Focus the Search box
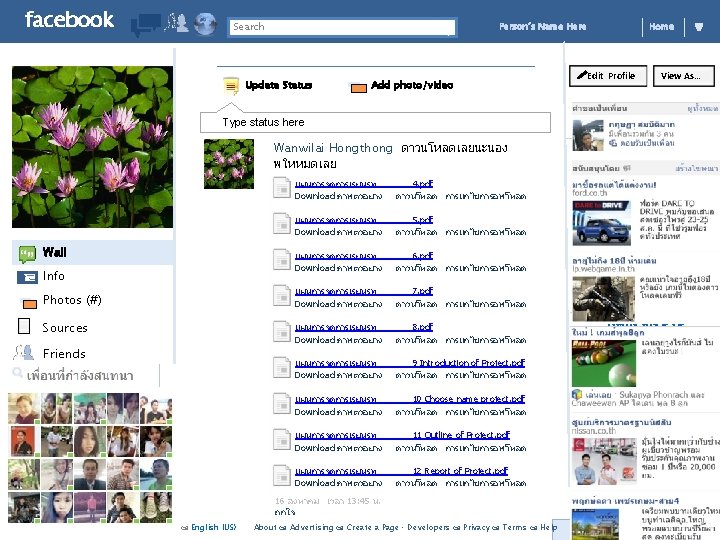720x540 pixels. click(342, 27)
